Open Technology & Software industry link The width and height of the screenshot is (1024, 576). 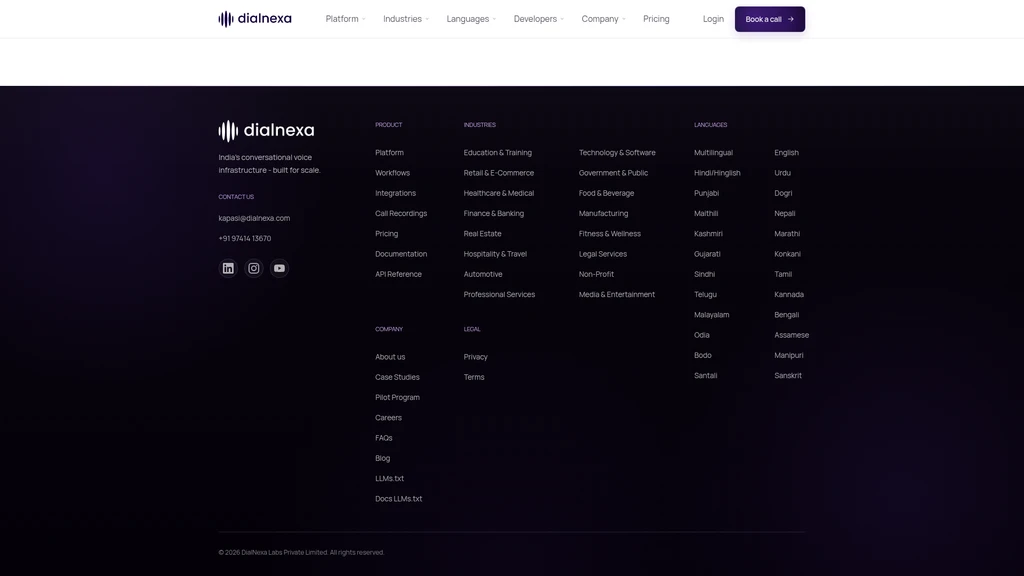point(617,153)
